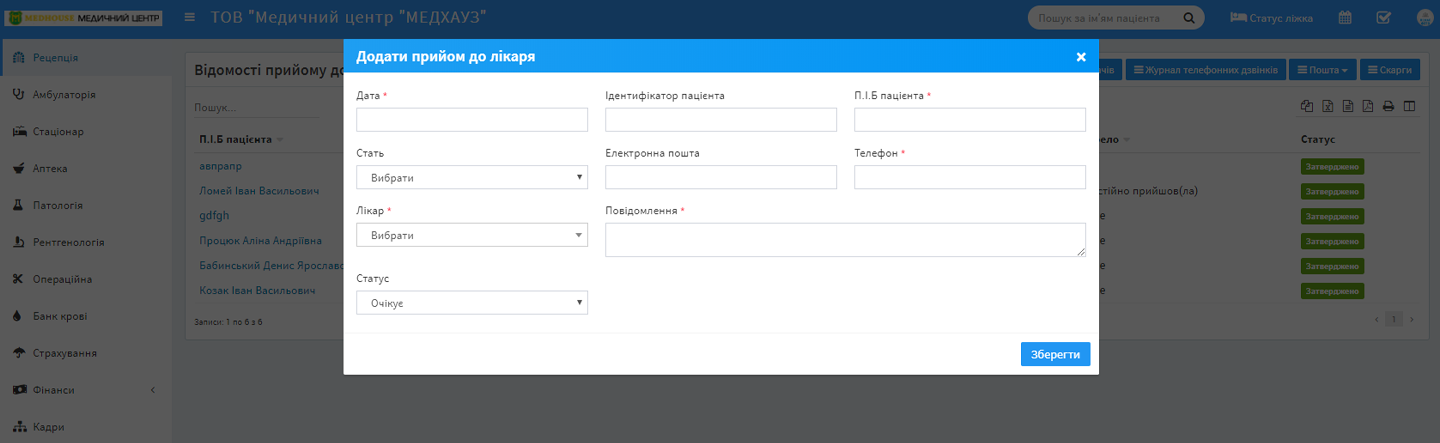Toggle column visibility icon
The width and height of the screenshot is (1440, 443).
click(x=1409, y=107)
